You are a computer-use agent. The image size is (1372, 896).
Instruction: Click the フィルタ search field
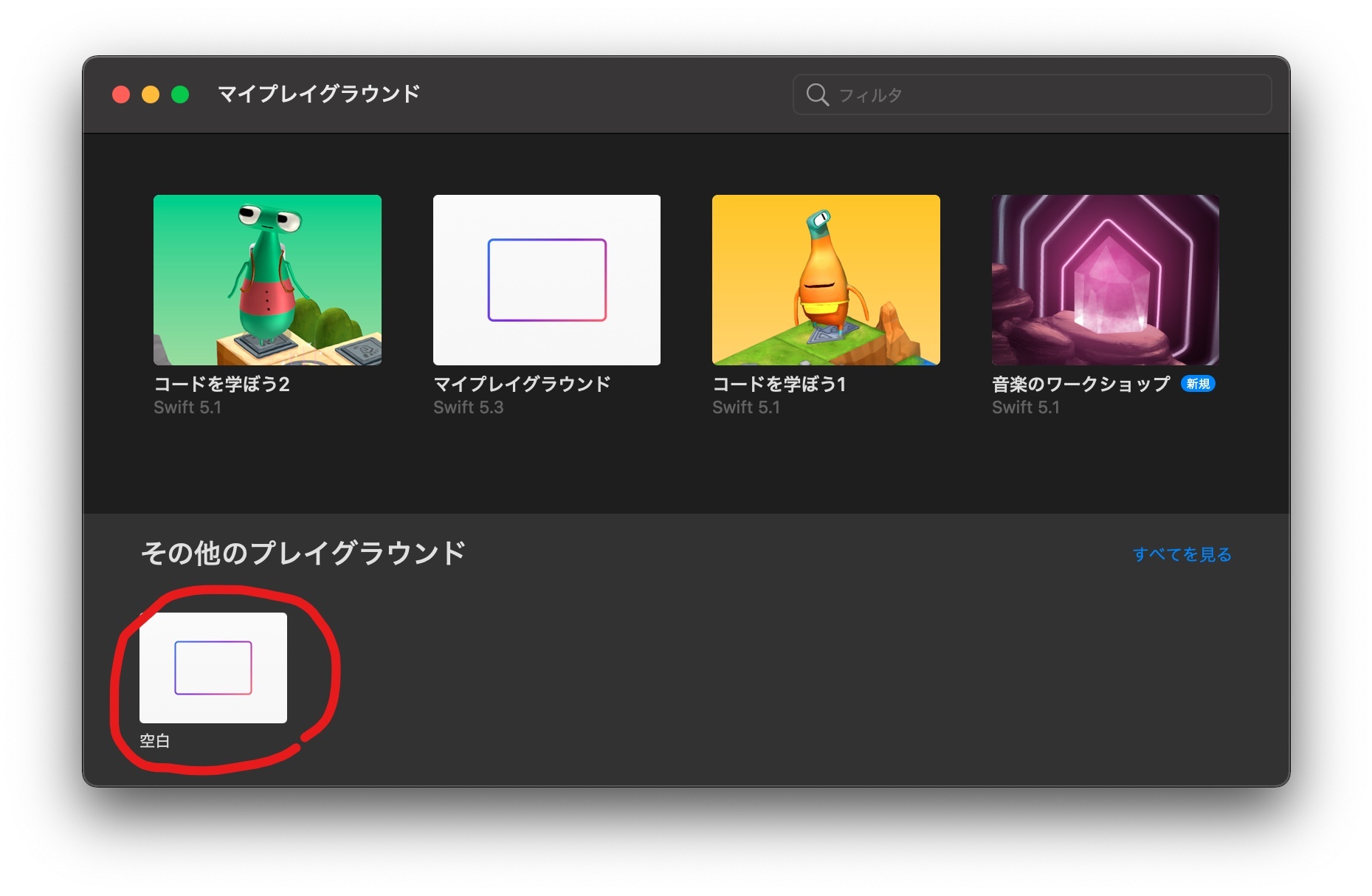[1032, 94]
